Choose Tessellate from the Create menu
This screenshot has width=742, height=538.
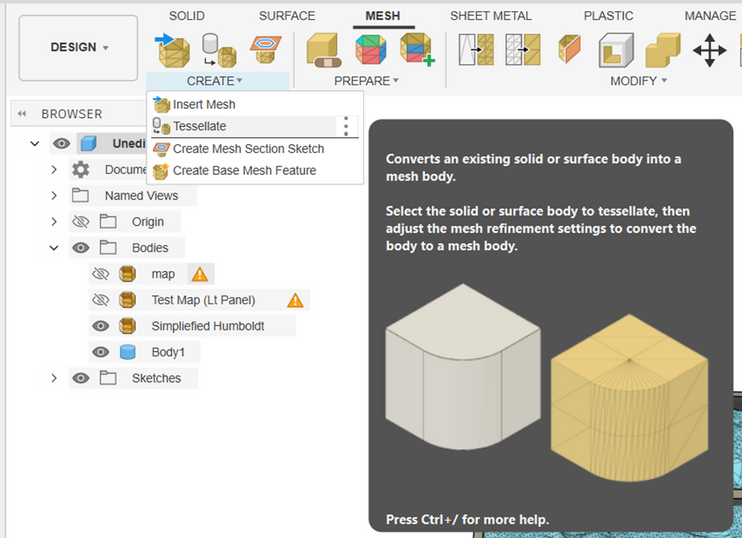[199, 126]
